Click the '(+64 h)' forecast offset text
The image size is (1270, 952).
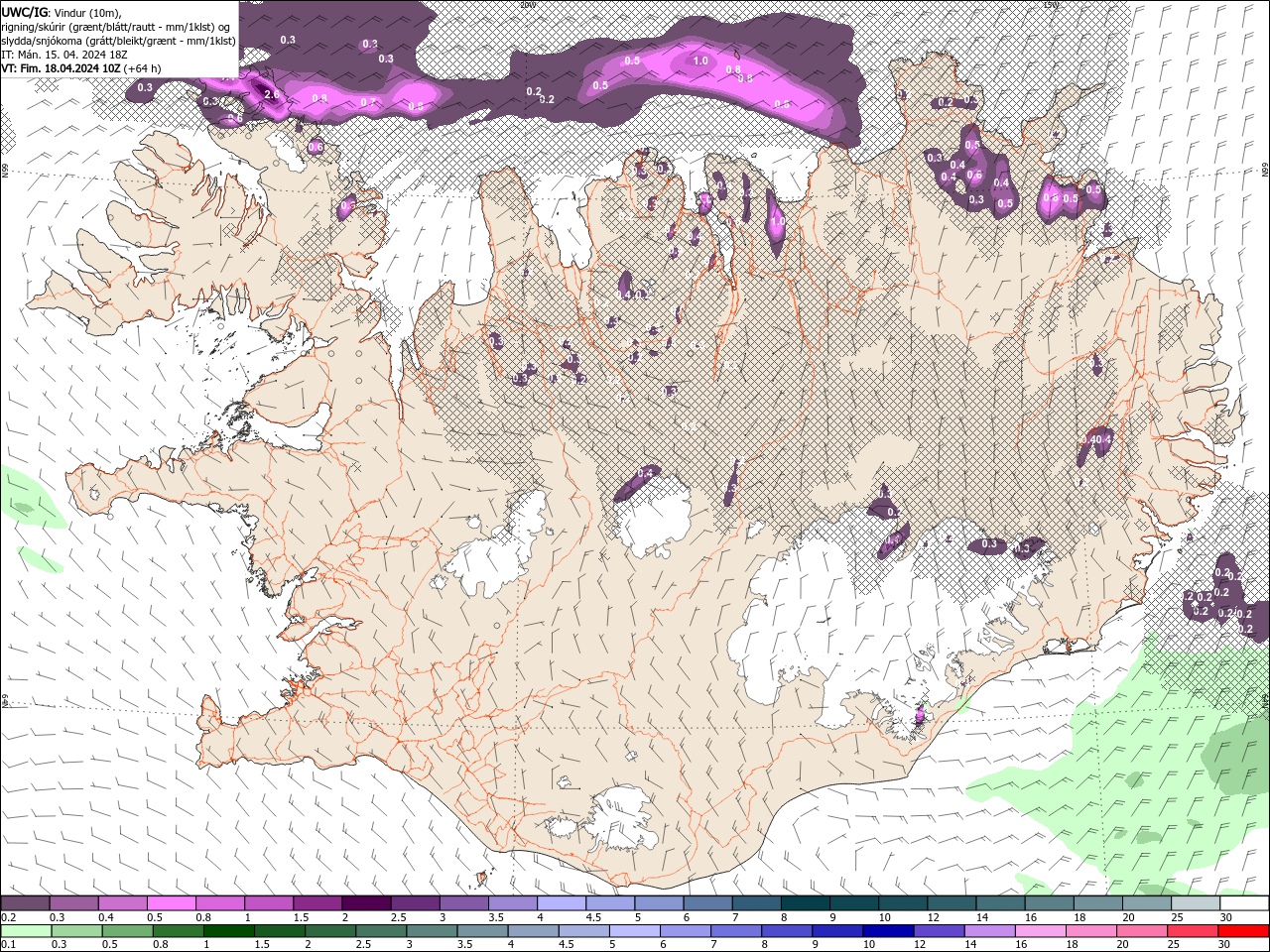(x=143, y=68)
